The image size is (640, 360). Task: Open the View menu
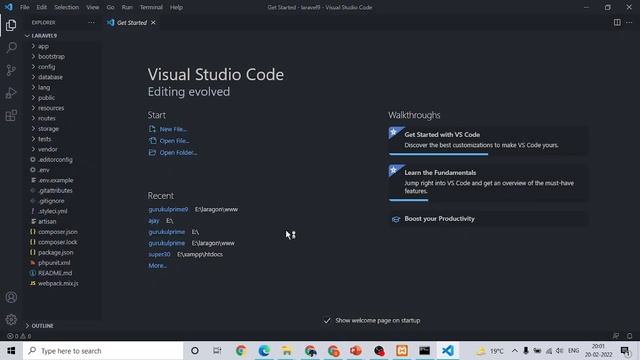pyautogui.click(x=93, y=7)
